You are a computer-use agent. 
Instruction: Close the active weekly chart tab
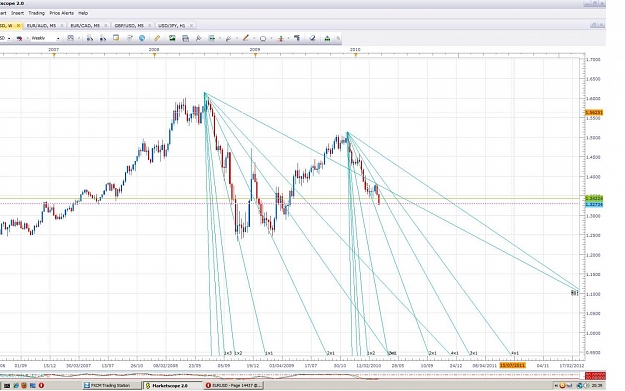(x=18, y=26)
